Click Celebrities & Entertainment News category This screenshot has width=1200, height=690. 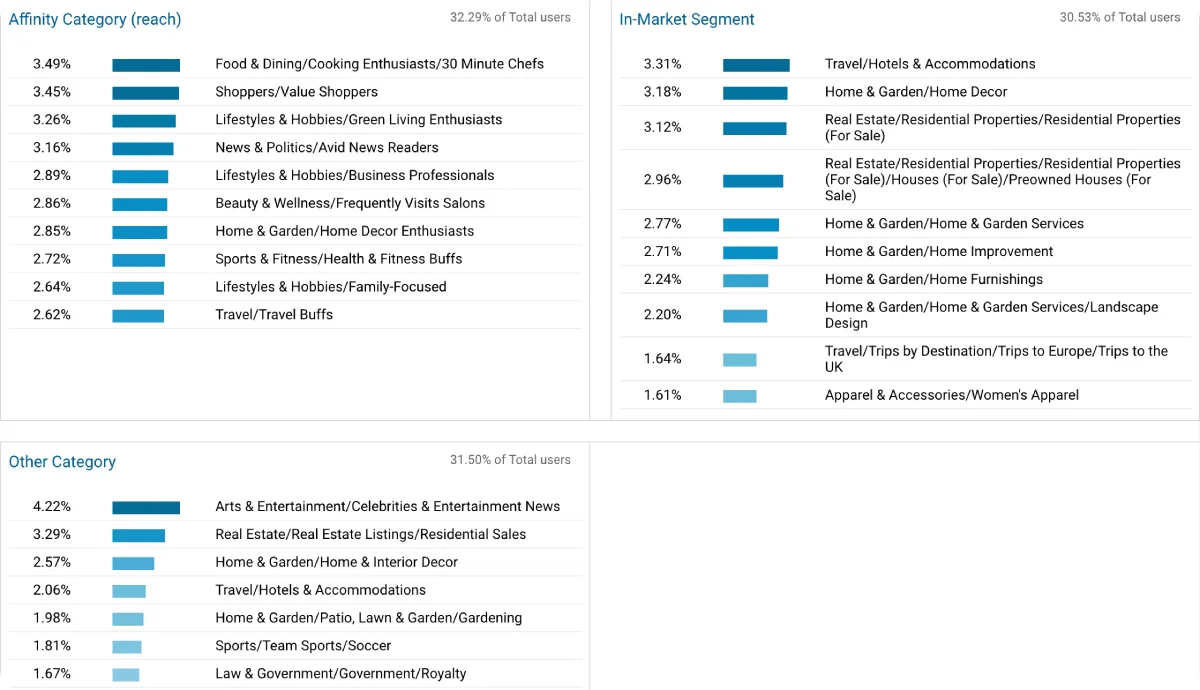point(388,507)
